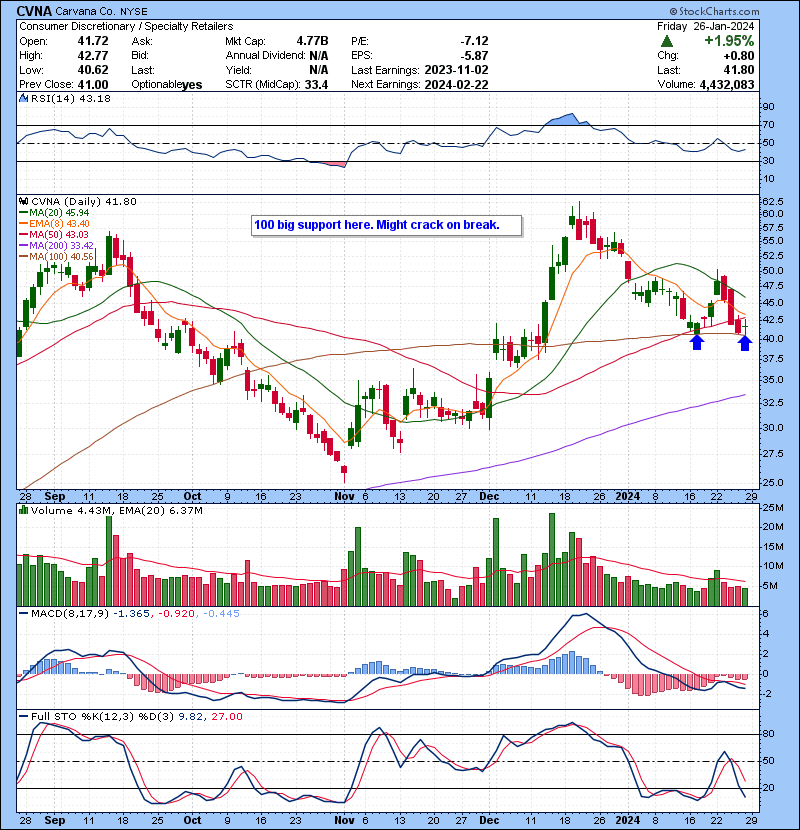Click the Volume value 4,432,083 in header
The height and width of the screenshot is (830, 800).
coord(727,85)
